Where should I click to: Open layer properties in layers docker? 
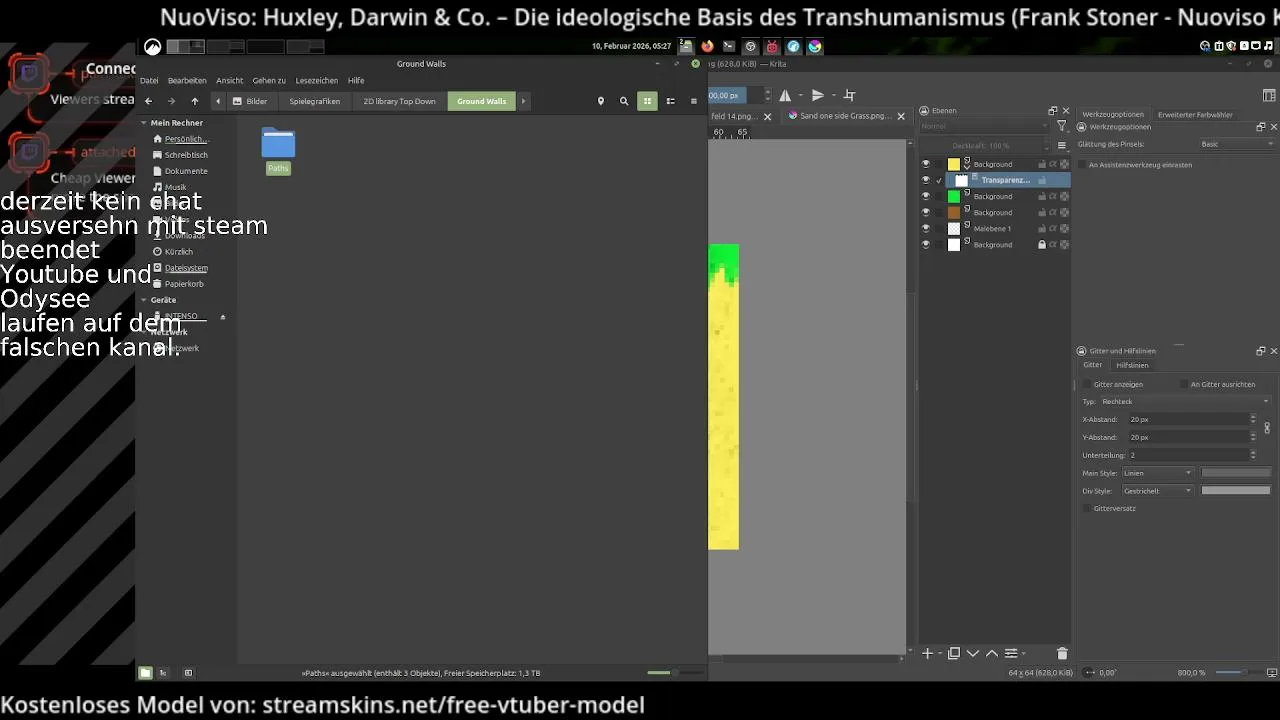[x=1011, y=653]
